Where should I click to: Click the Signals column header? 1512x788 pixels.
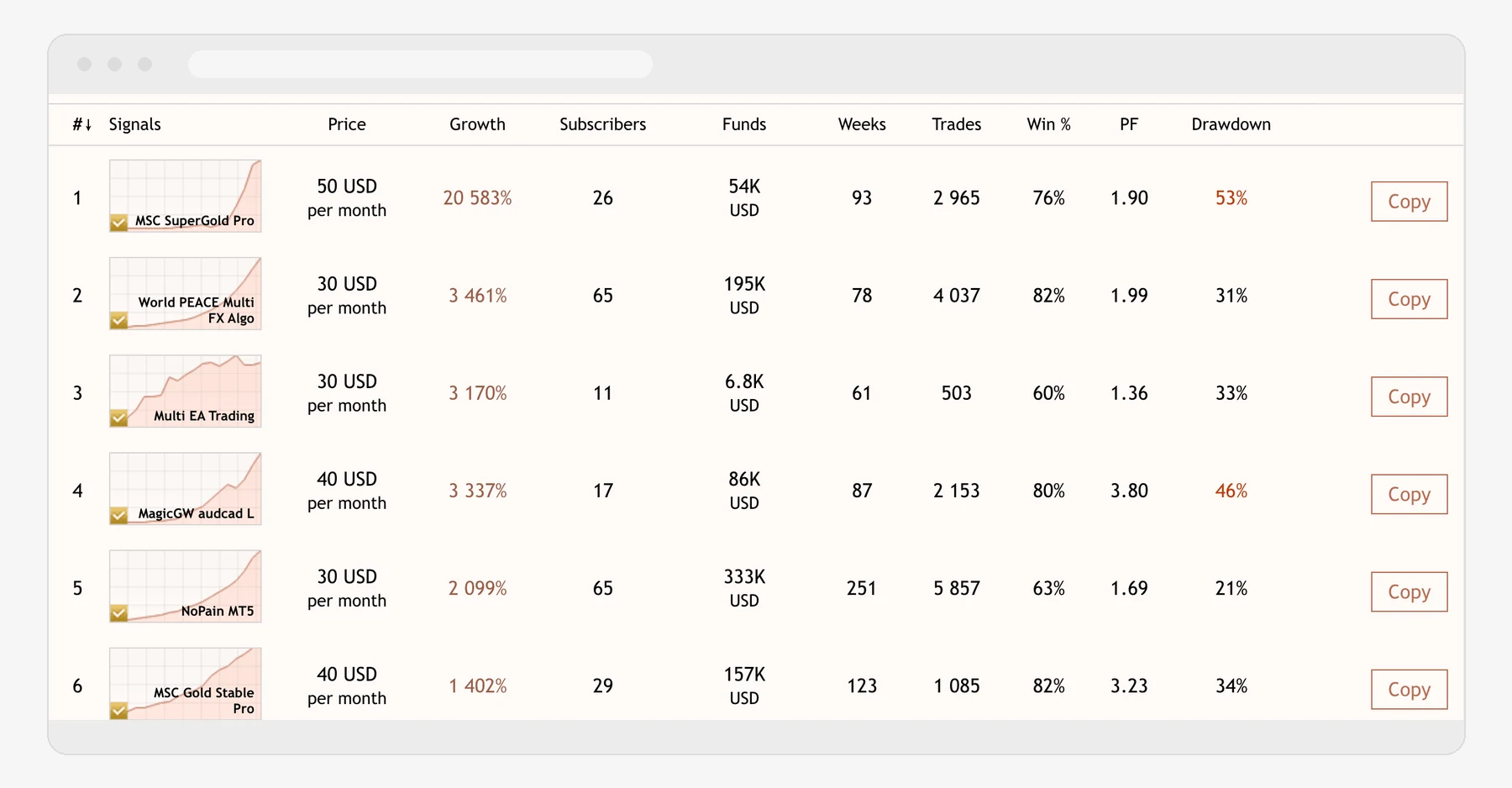[x=134, y=124]
